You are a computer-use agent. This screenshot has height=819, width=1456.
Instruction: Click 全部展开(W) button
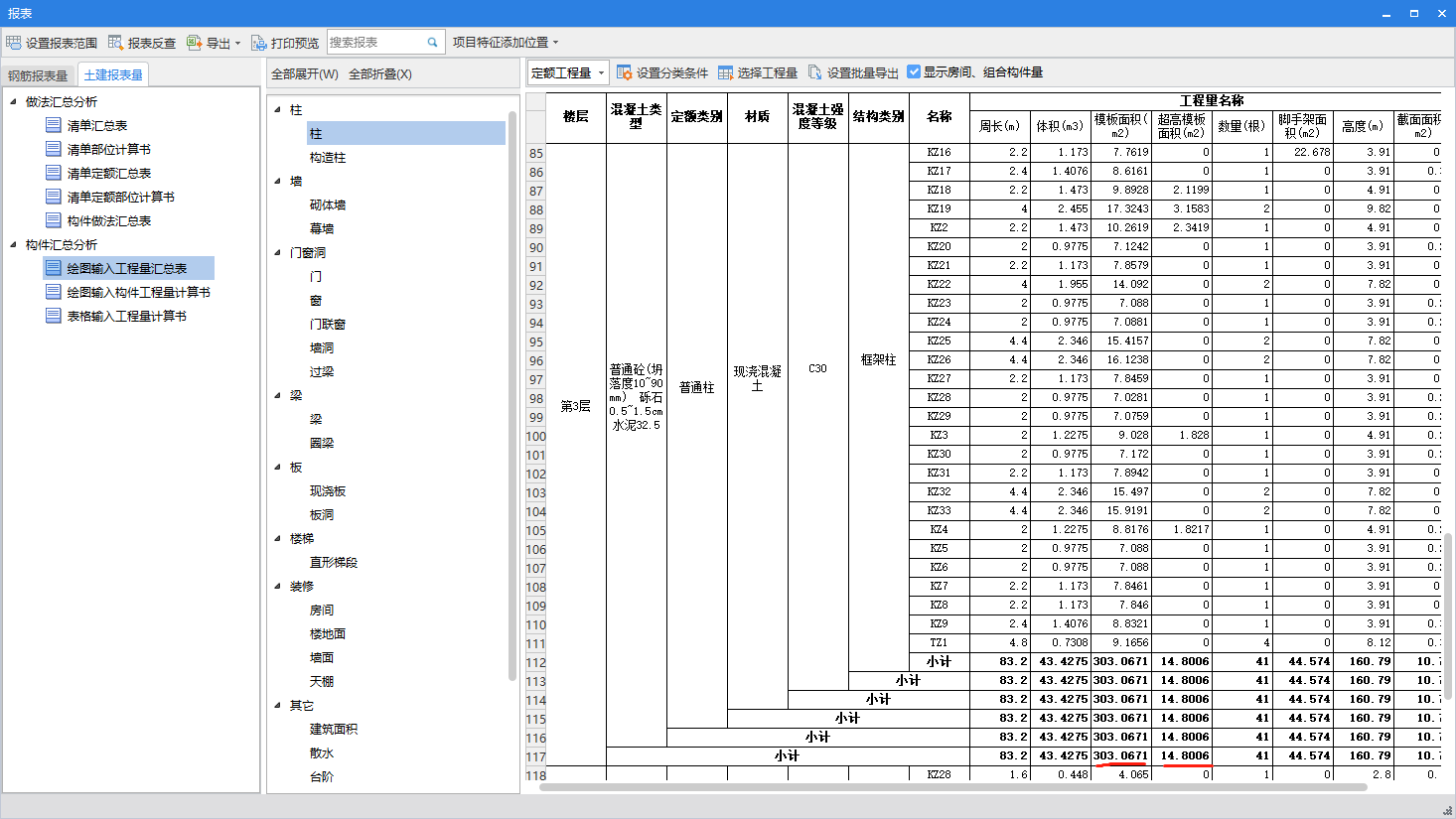pyautogui.click(x=305, y=74)
